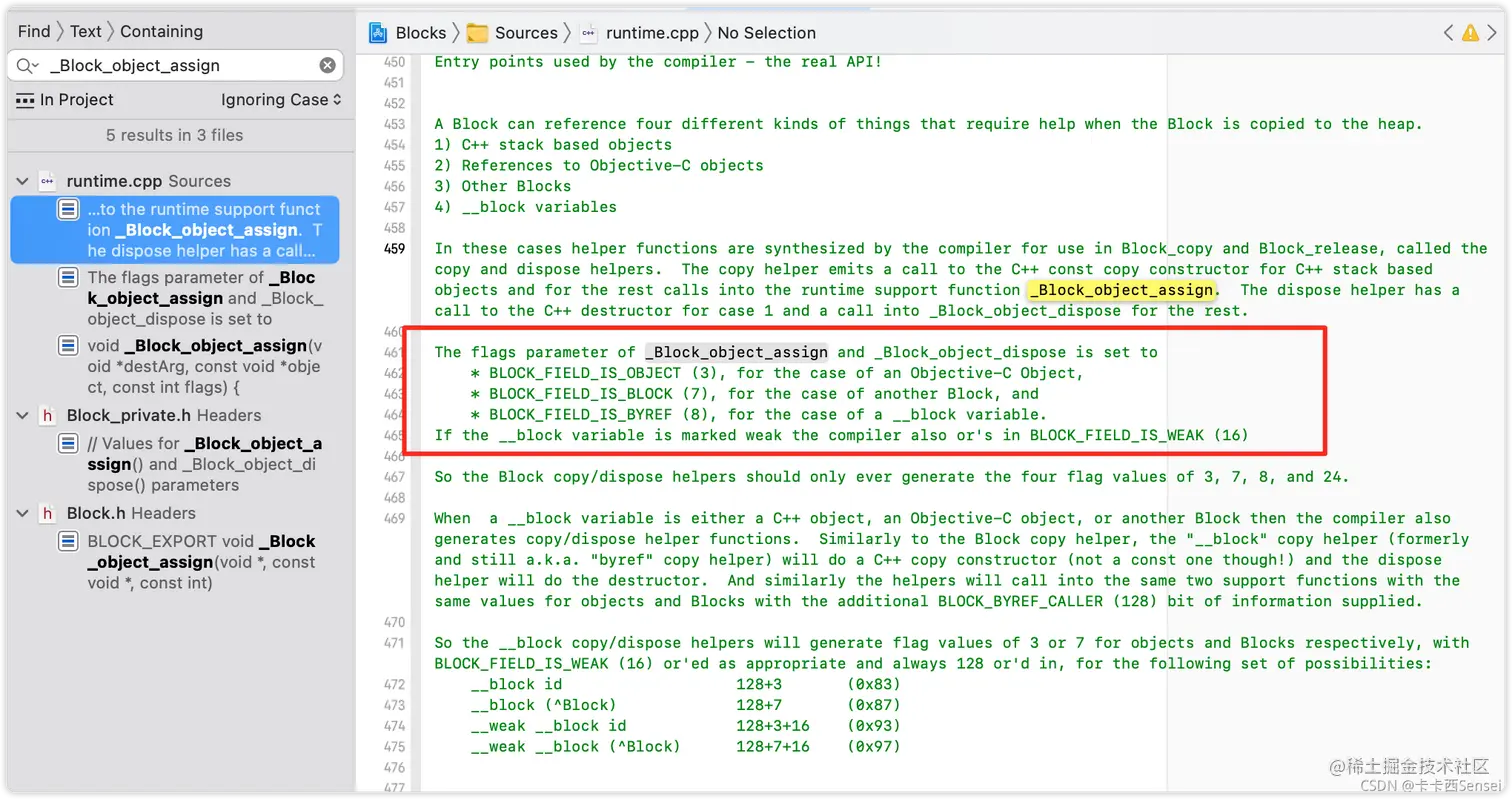
Task: Open the Sources breadcrumb in jump bar
Action: point(526,33)
